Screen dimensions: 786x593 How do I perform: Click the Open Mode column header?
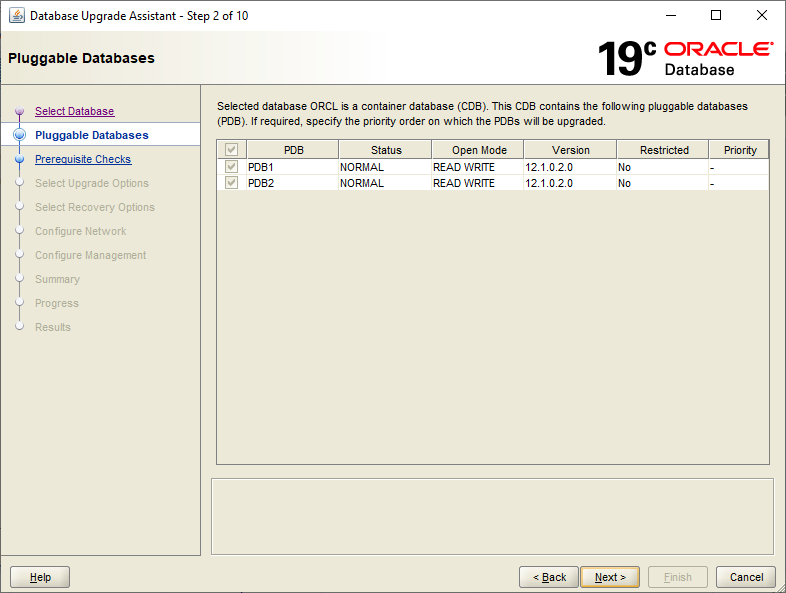[x=478, y=149]
